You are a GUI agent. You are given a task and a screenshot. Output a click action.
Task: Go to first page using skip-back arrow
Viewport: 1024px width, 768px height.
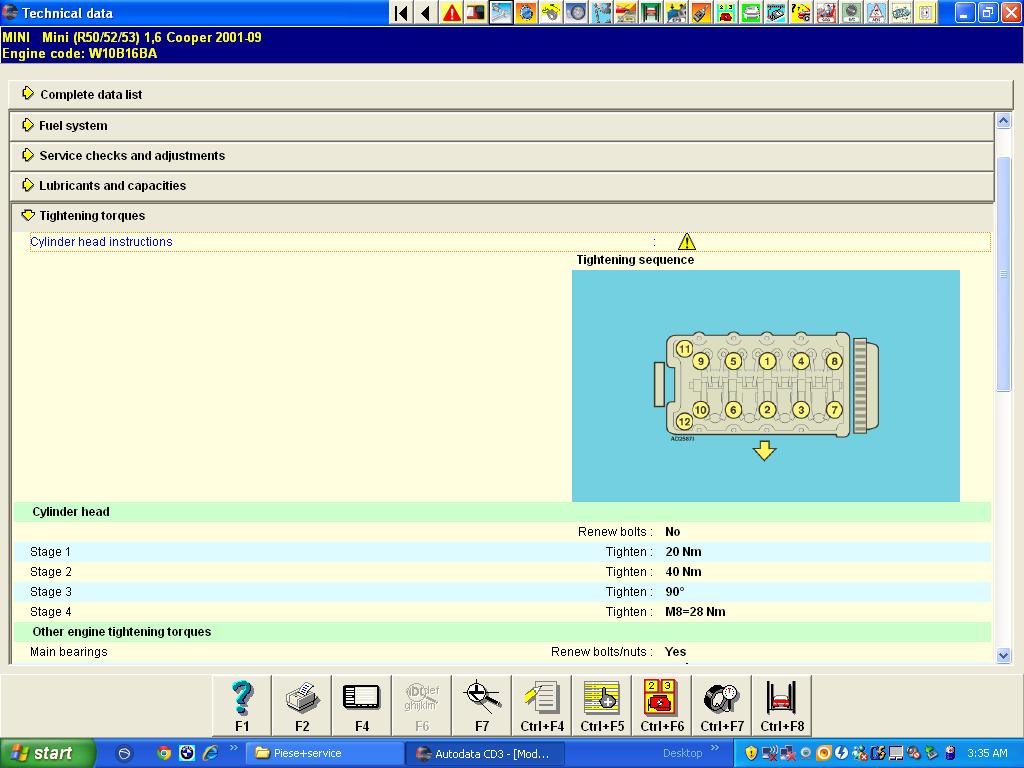pyautogui.click(x=401, y=13)
